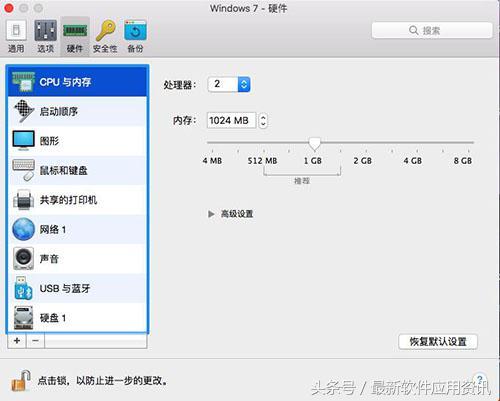
Task: Click the lock icon to prevent changes
Action: click(21, 380)
